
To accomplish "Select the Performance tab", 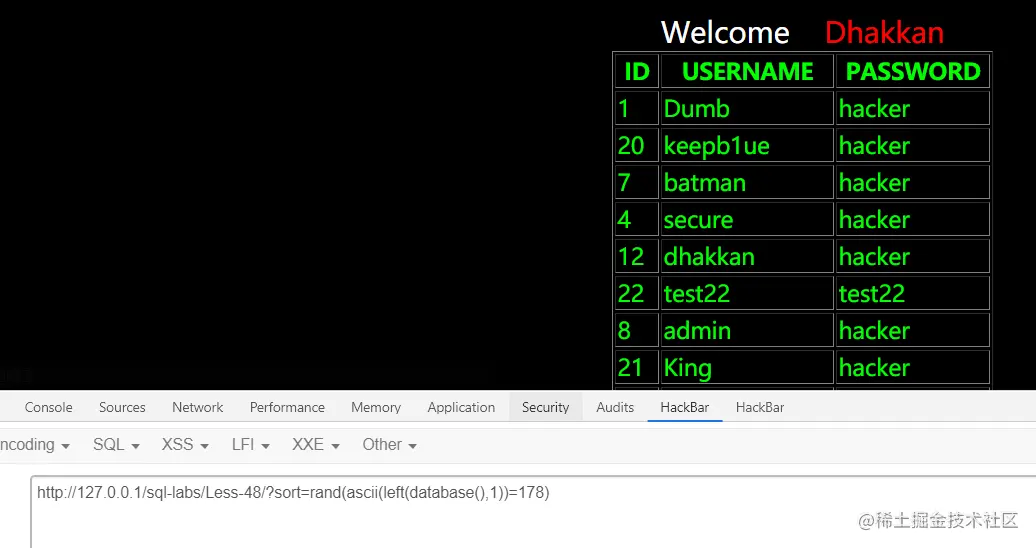I will tap(287, 407).
